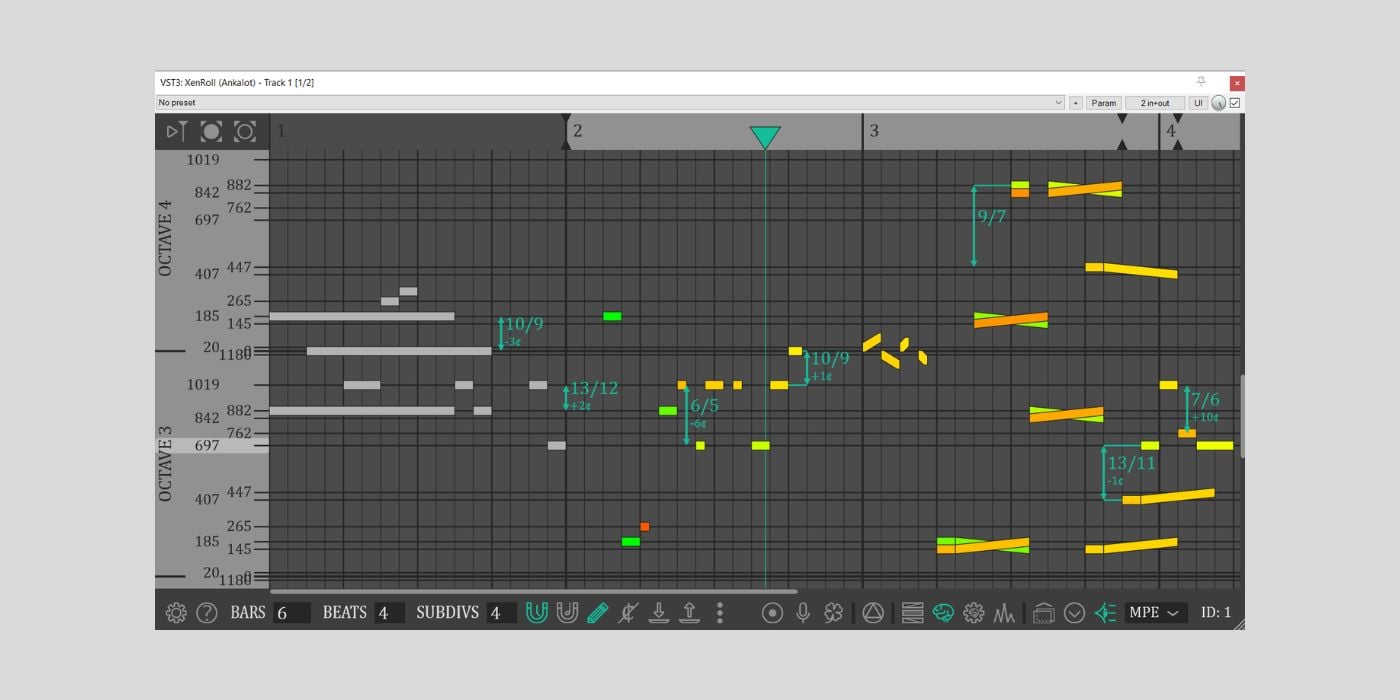Click the highlighted 697 pitch row label
Image resolution: width=1400 pixels, height=700 pixels.
[206, 445]
